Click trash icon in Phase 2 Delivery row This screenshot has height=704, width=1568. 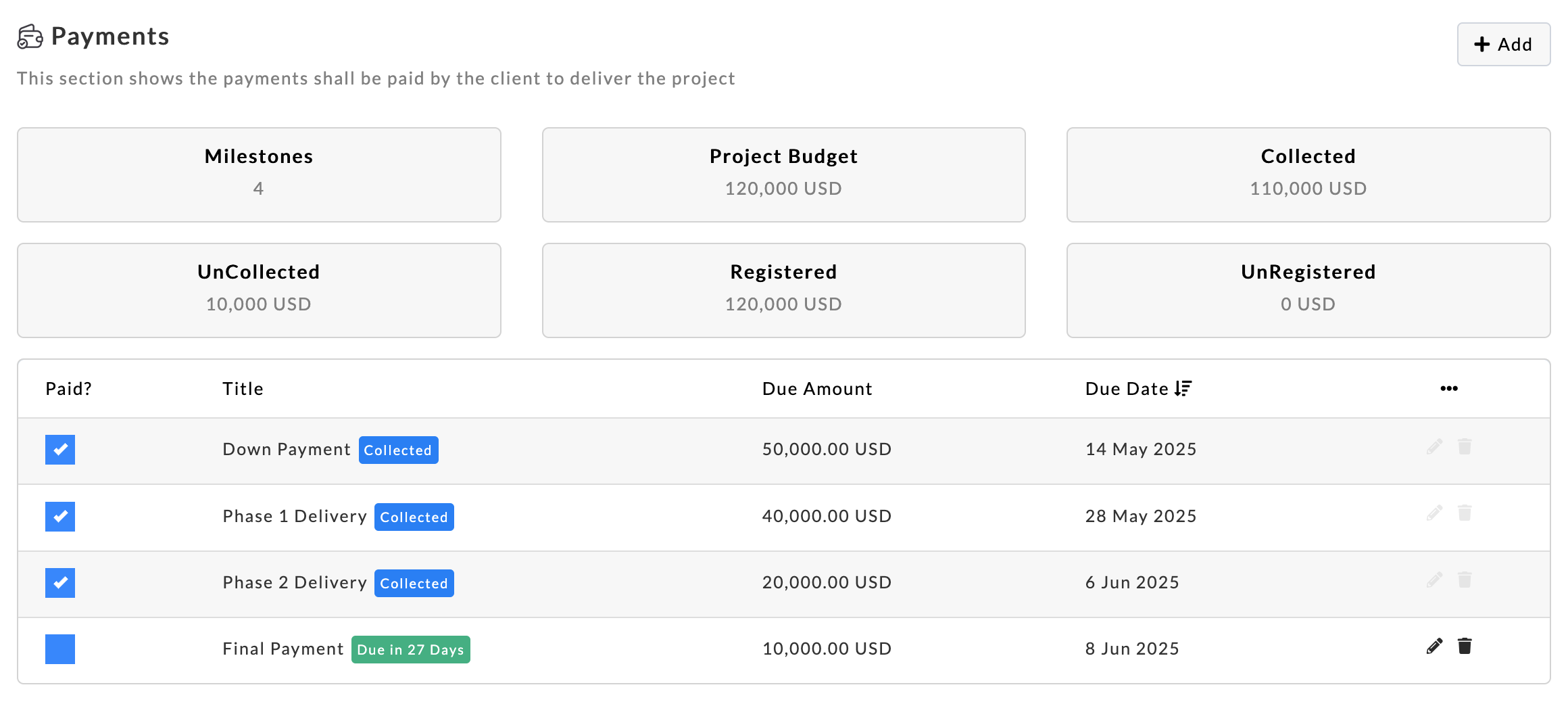(1465, 580)
